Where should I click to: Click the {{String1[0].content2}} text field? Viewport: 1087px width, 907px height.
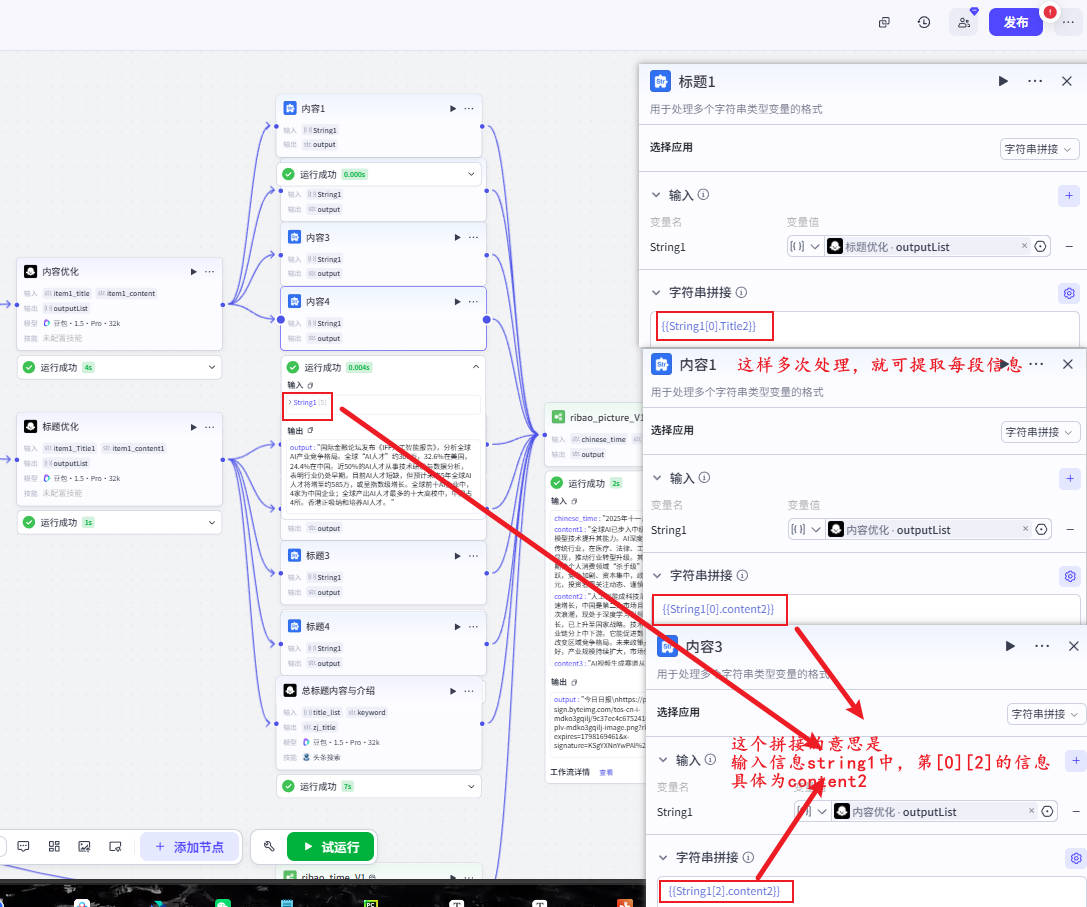(866, 610)
